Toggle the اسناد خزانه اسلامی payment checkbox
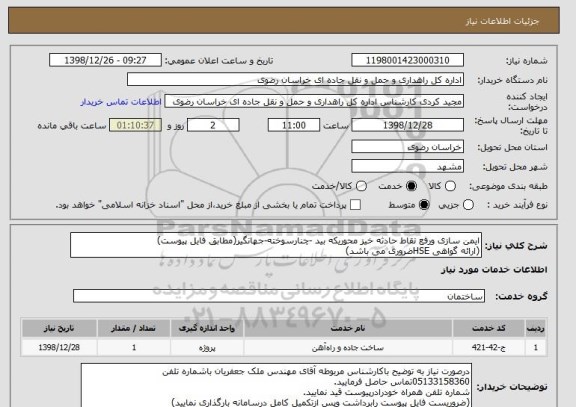Viewport: 576px width, 407px height. 355,205
